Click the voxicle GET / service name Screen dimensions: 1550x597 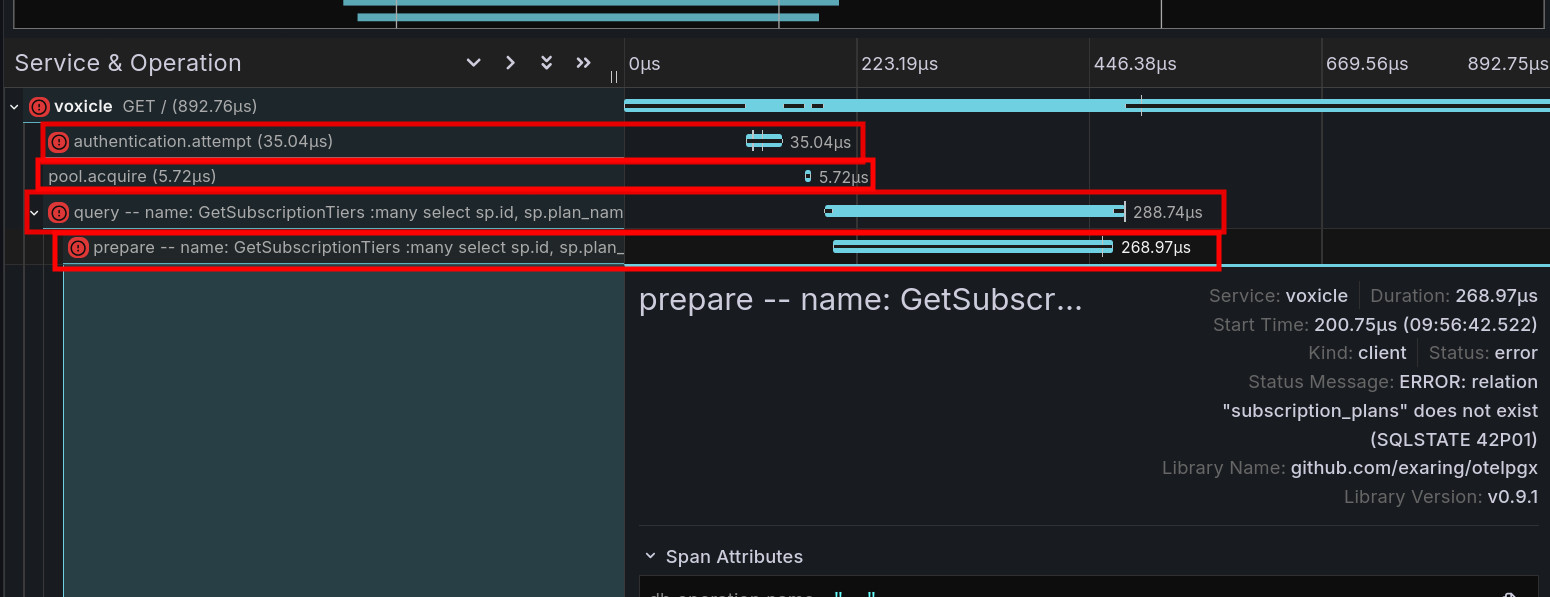click(83, 107)
